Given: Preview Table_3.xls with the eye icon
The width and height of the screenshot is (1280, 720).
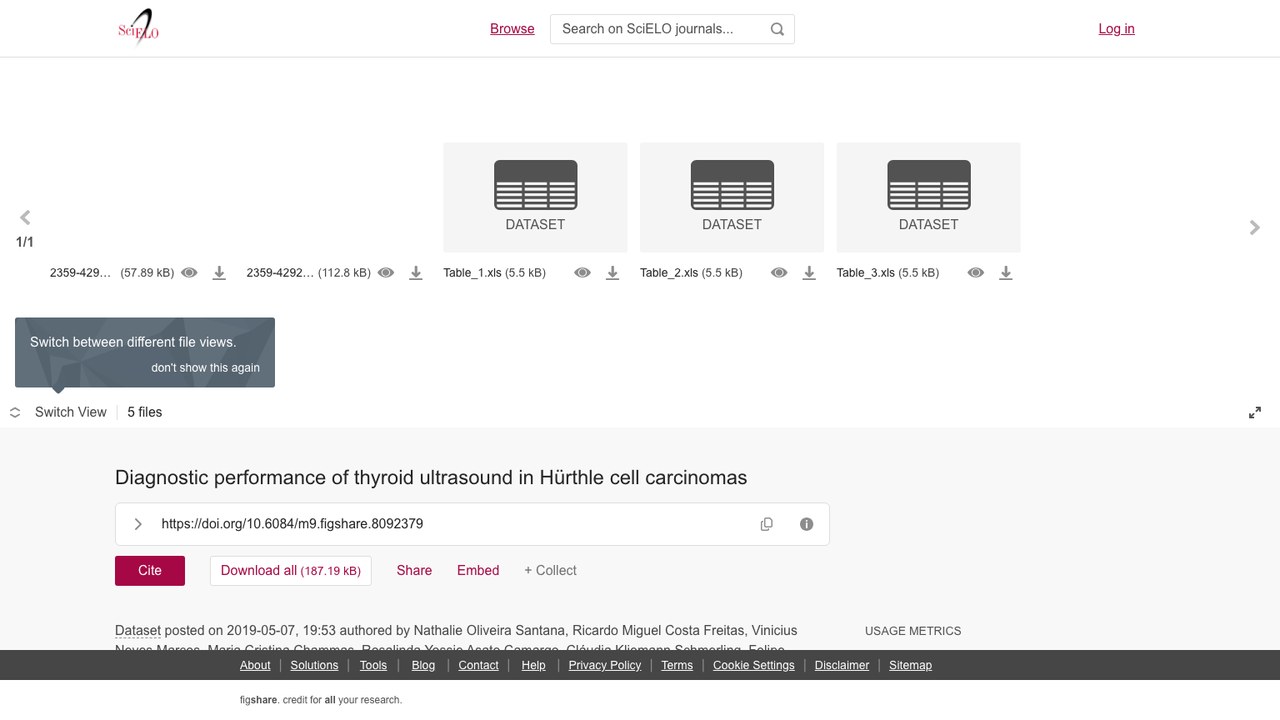Looking at the screenshot, I should (x=976, y=273).
